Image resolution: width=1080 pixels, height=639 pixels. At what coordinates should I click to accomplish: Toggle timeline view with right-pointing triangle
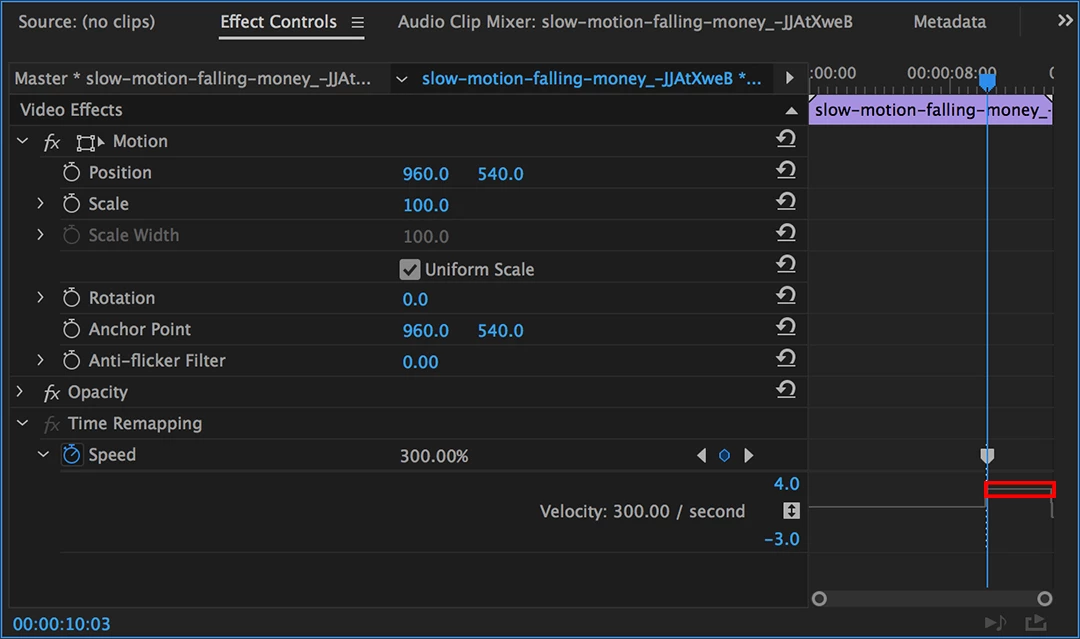click(790, 78)
